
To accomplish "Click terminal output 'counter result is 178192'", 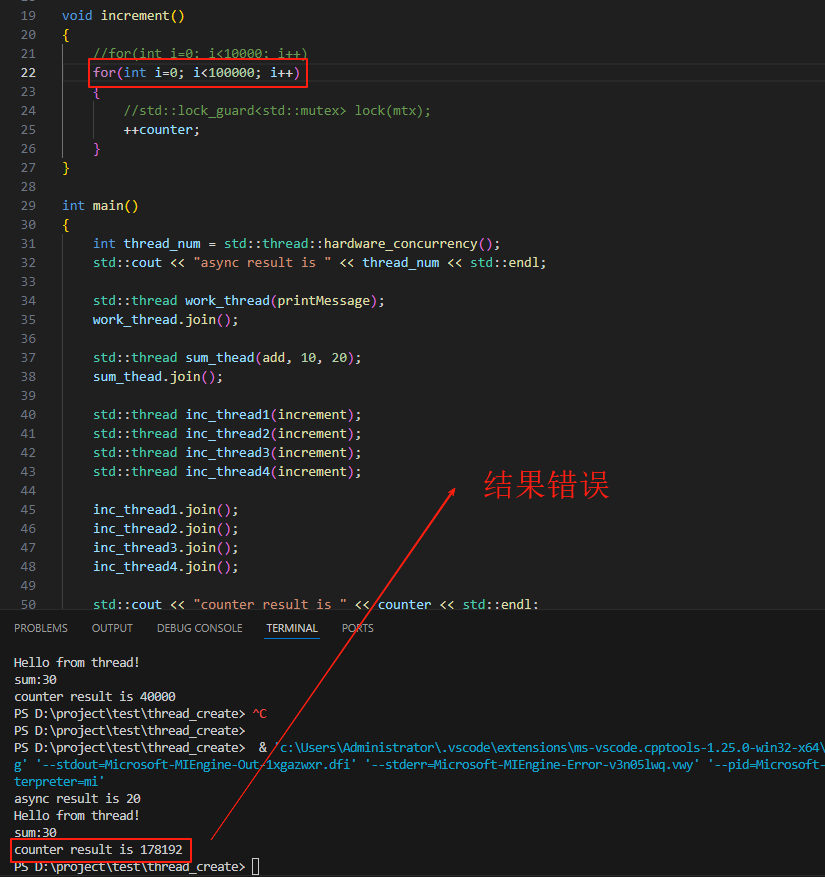I will 98,850.
